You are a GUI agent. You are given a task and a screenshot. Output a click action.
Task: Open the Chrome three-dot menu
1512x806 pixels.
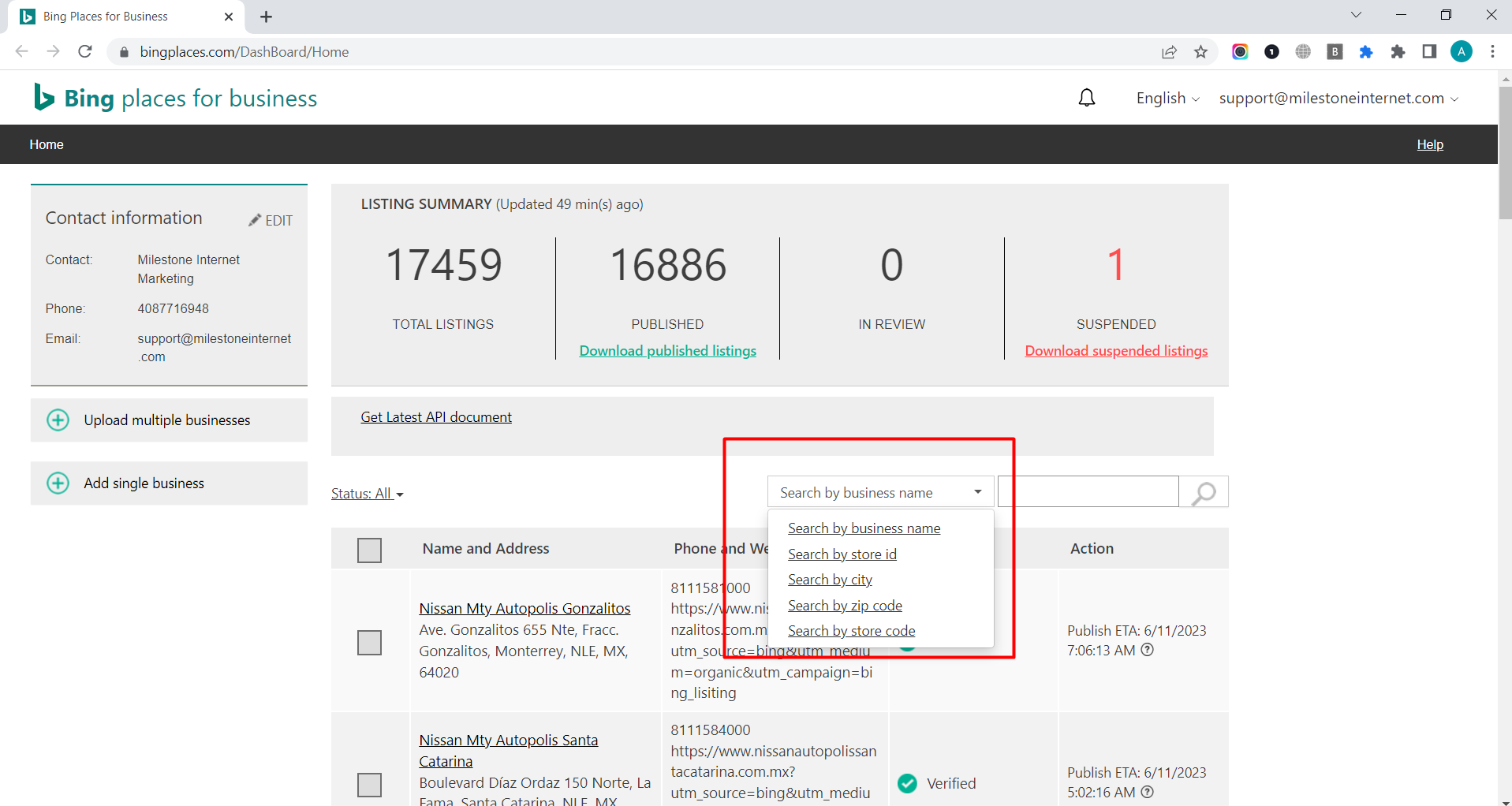tap(1493, 52)
